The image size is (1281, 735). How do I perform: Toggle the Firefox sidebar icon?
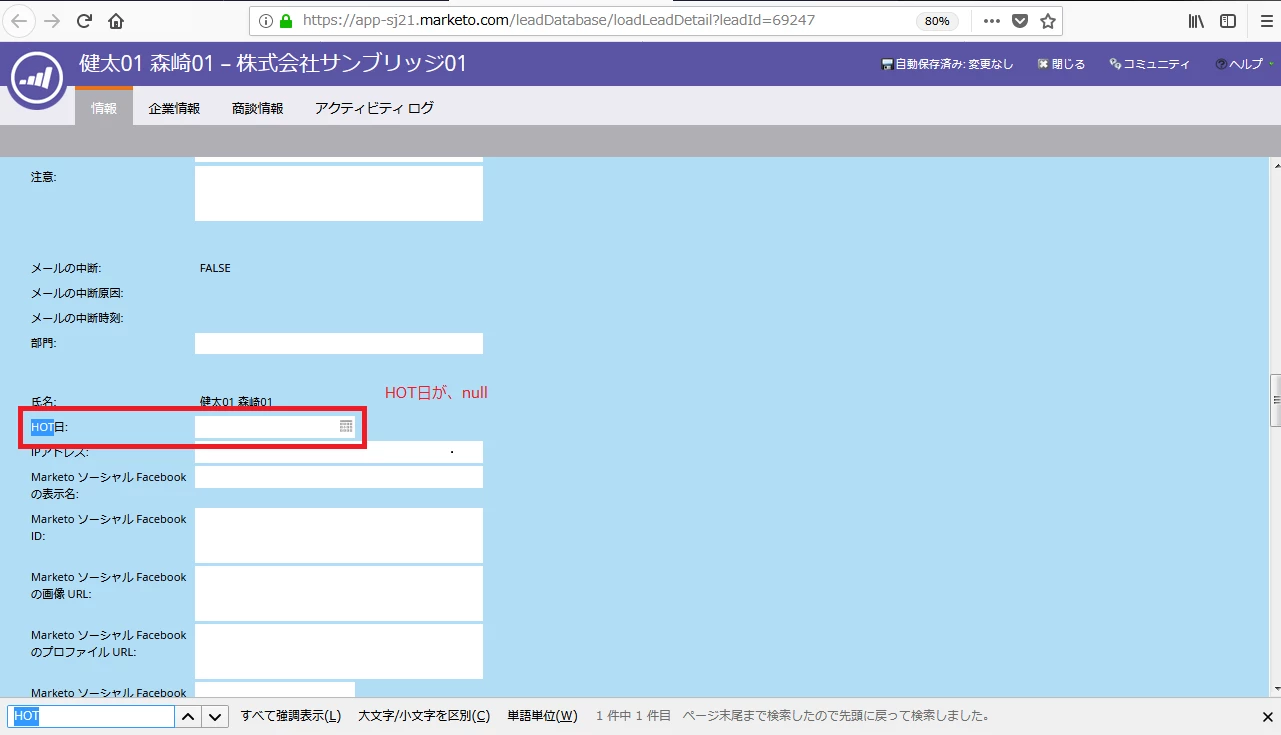click(x=1228, y=21)
